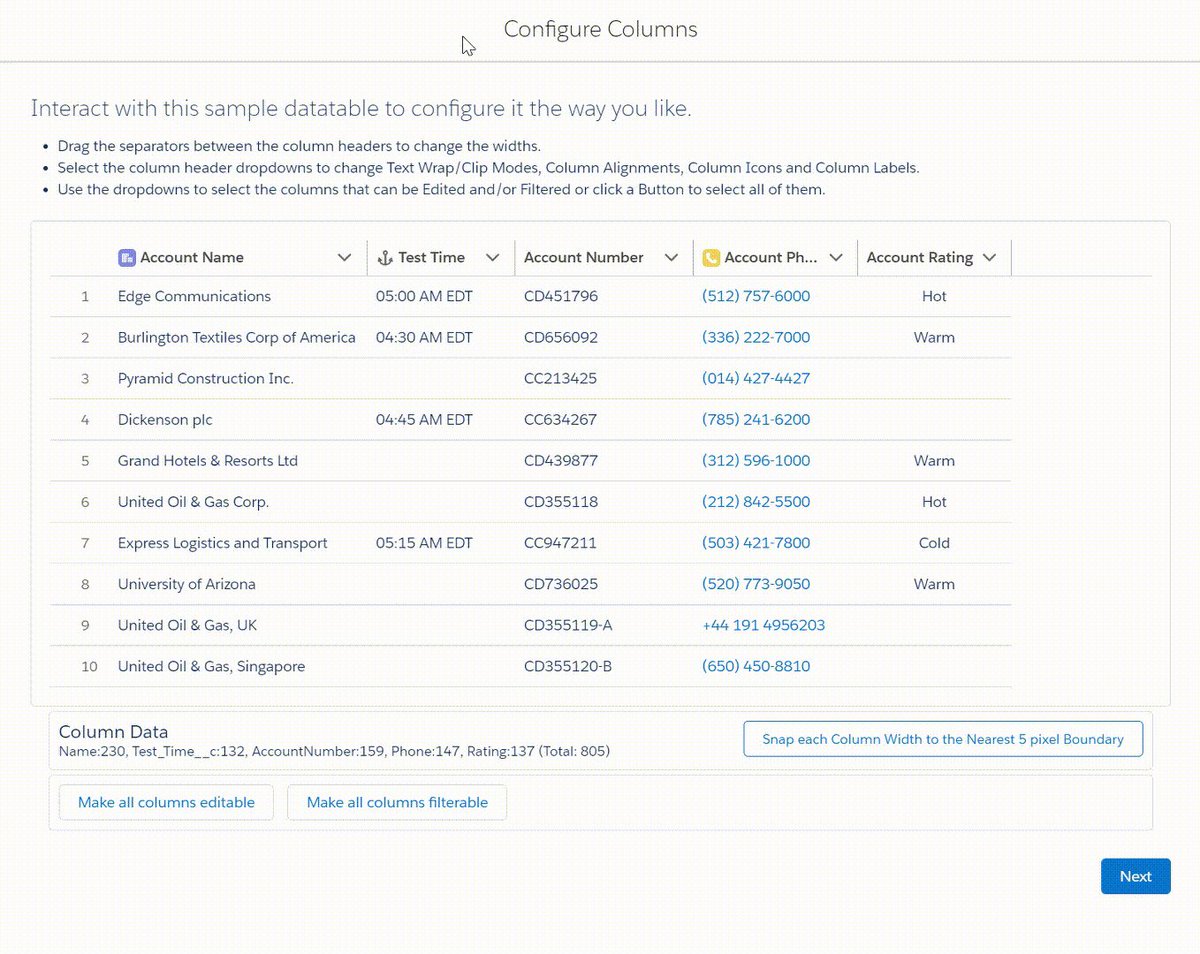The image size is (1200, 954).
Task: Open the Account Number column header dropdown
Action: tap(671, 258)
